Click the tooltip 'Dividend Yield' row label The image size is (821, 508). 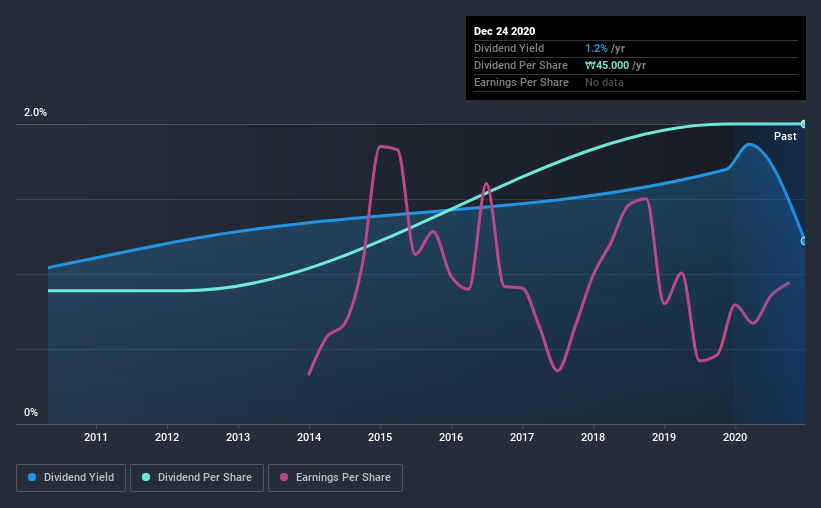509,48
